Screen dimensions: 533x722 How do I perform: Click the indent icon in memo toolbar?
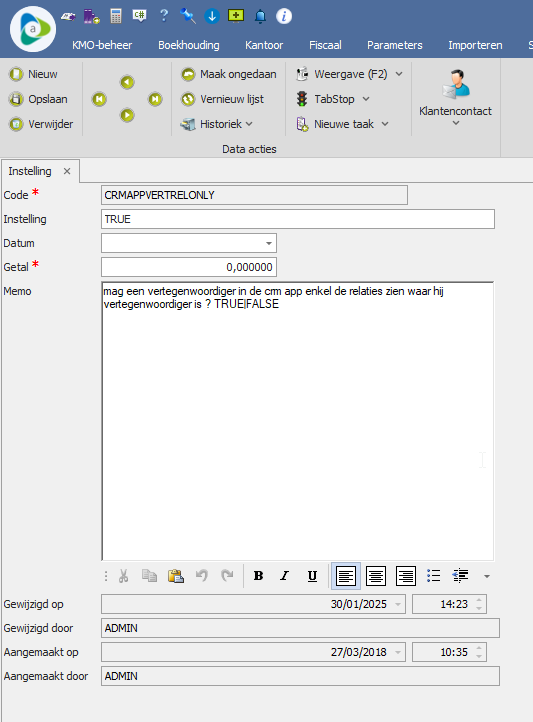click(460, 576)
